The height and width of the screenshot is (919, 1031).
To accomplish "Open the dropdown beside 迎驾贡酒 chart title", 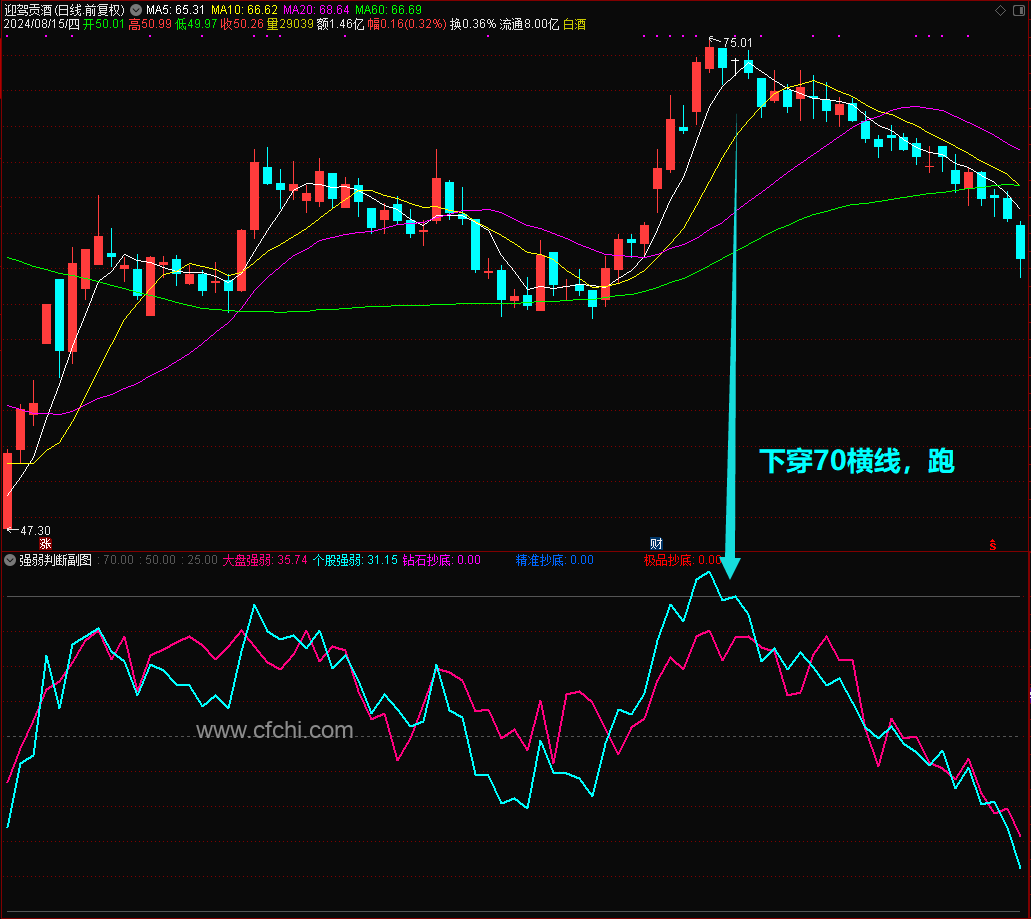I will (x=135, y=10).
